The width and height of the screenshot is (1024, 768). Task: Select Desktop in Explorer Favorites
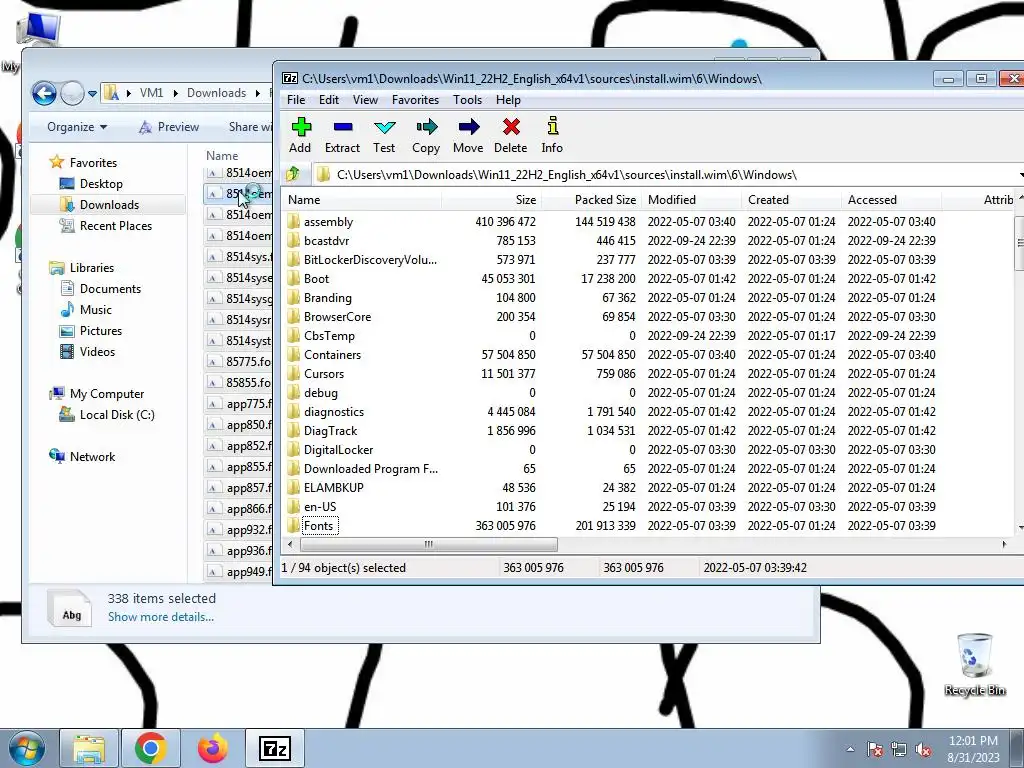[101, 184]
